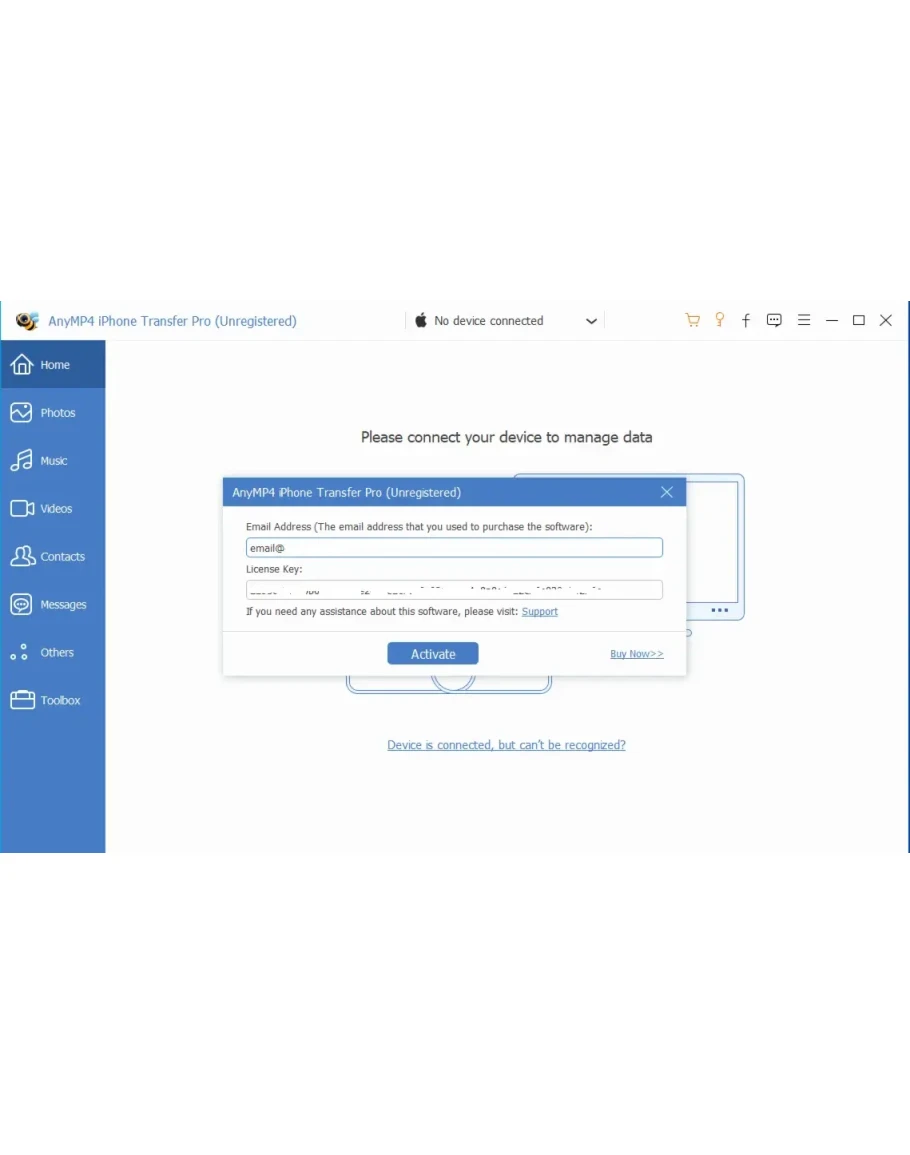This screenshot has height=1155, width=910.
Task: Open the hamburger menu icon
Action: tap(804, 321)
